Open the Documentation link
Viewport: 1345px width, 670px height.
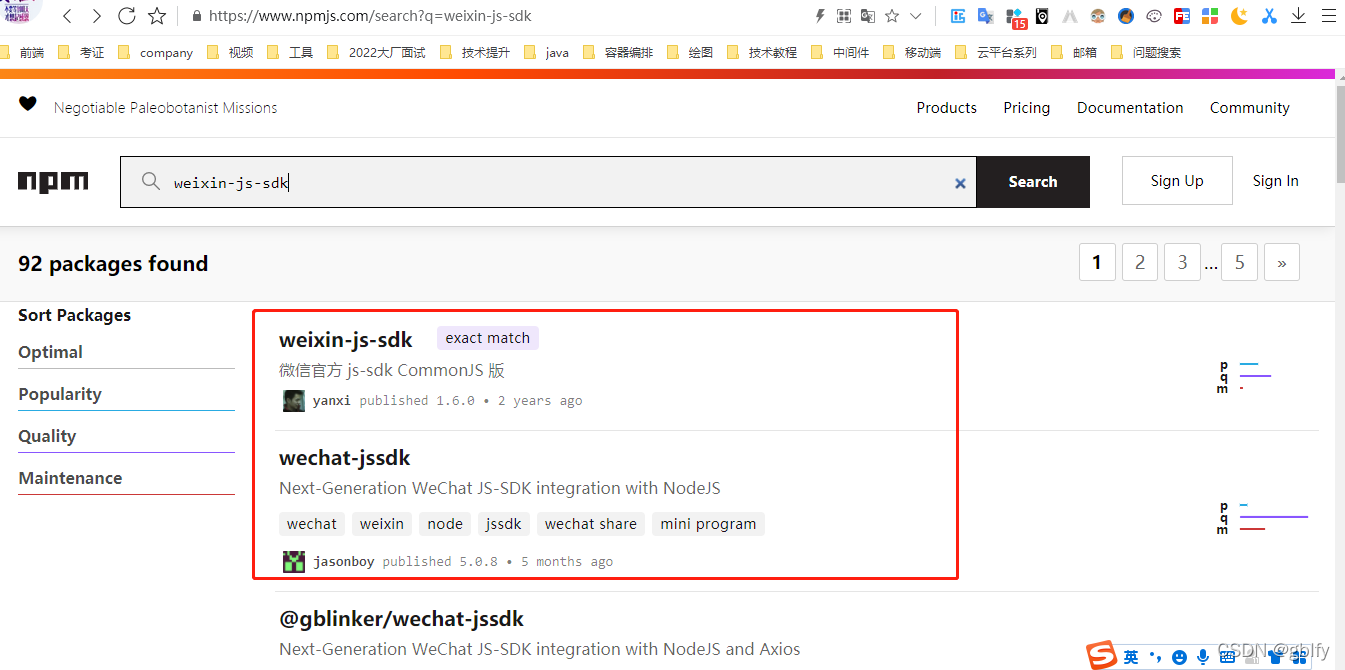1130,108
